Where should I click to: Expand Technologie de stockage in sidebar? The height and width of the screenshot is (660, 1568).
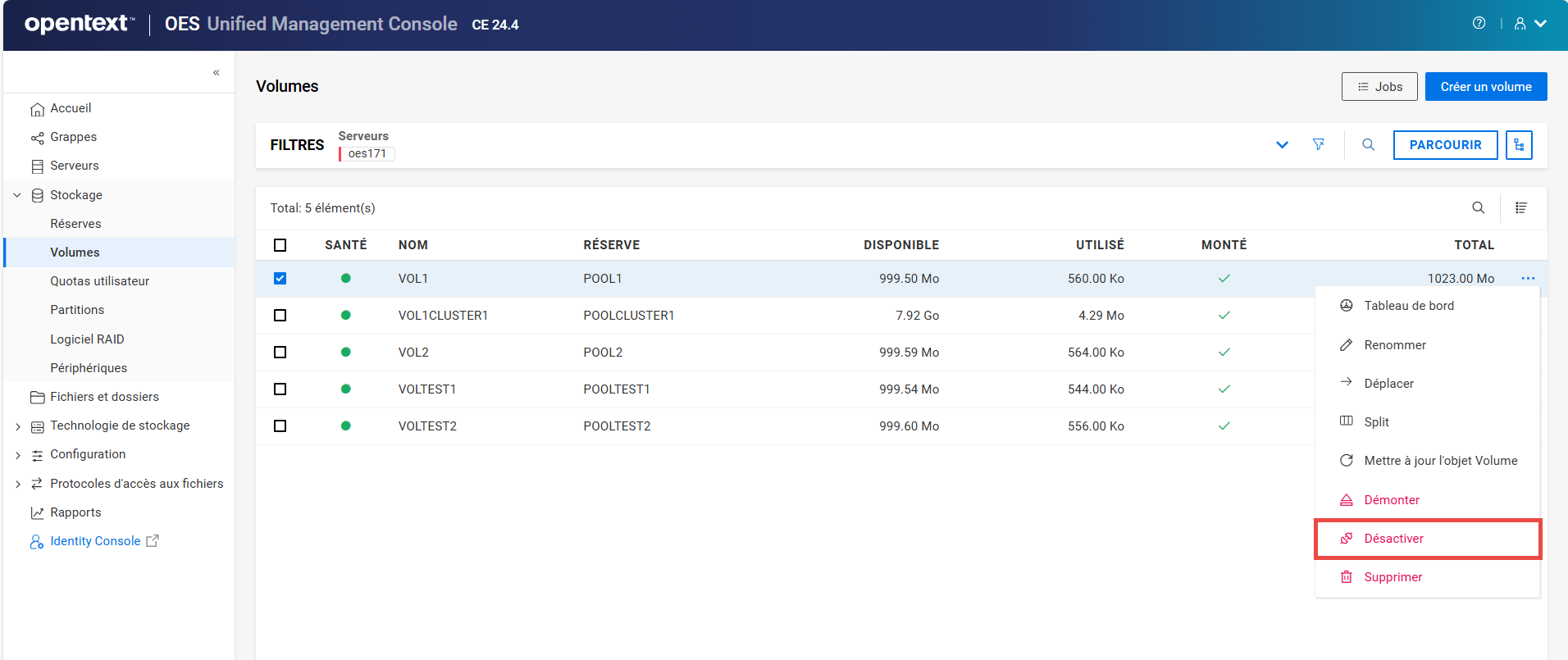coord(18,426)
